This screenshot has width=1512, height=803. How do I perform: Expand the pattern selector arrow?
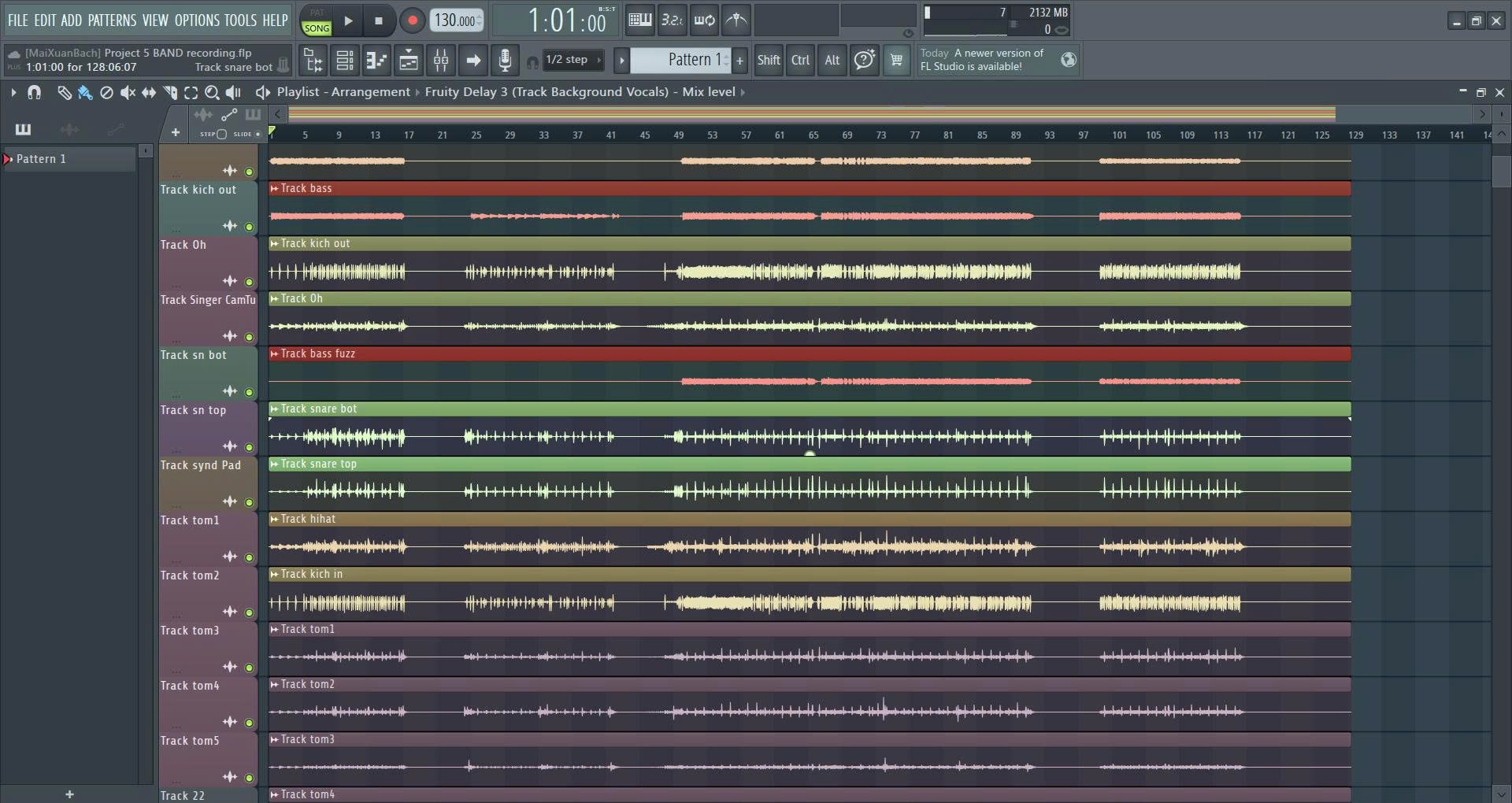621,60
